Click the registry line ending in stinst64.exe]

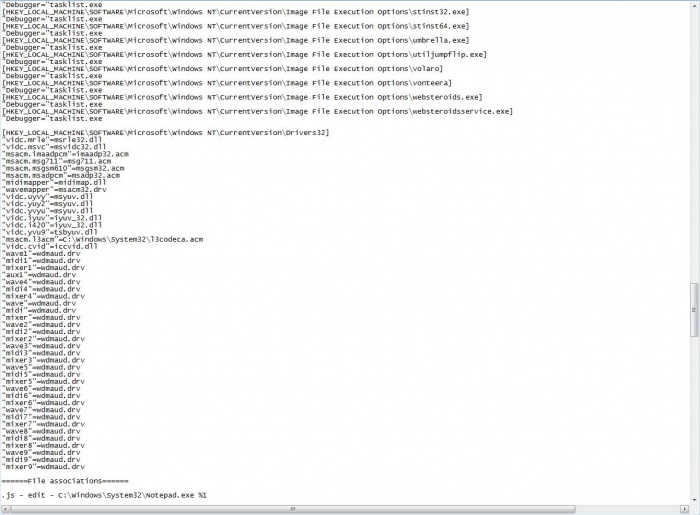pos(235,26)
